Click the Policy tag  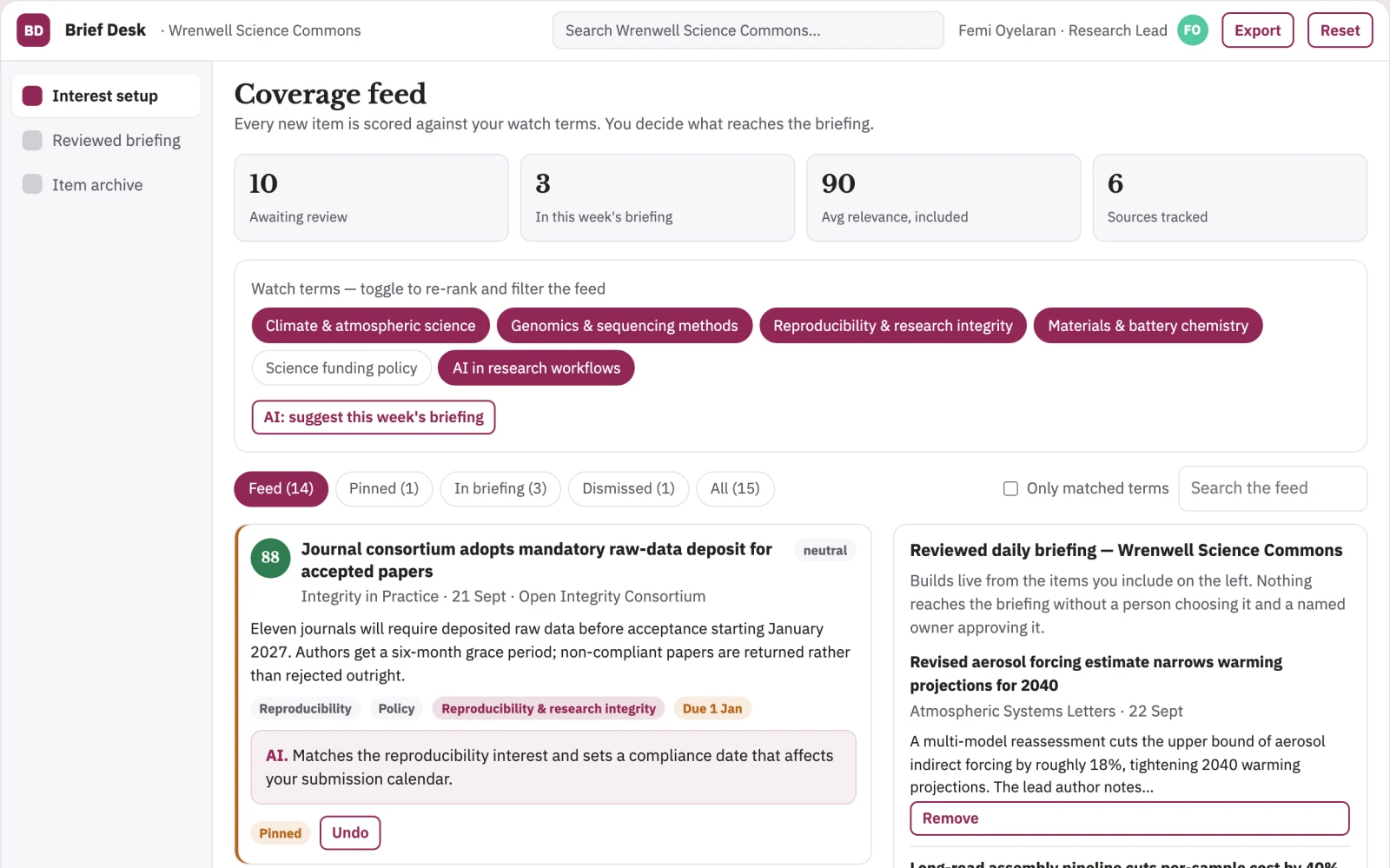pyautogui.click(x=396, y=709)
